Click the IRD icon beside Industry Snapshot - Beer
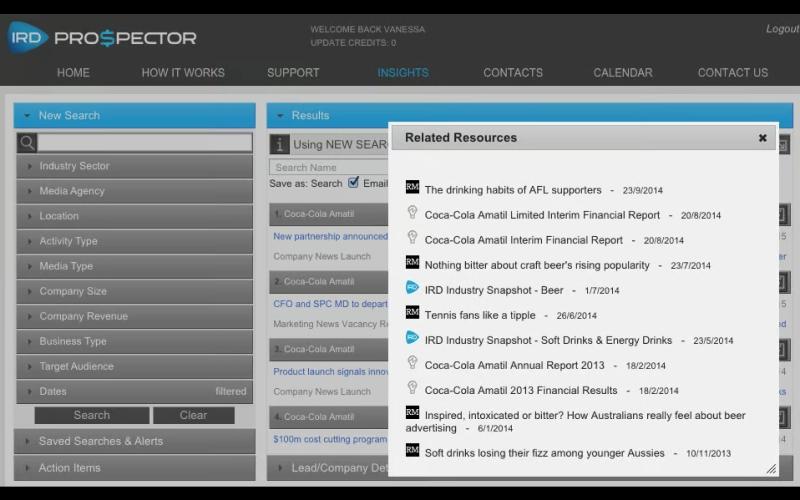Screen dimensions: 800x500 412,287
